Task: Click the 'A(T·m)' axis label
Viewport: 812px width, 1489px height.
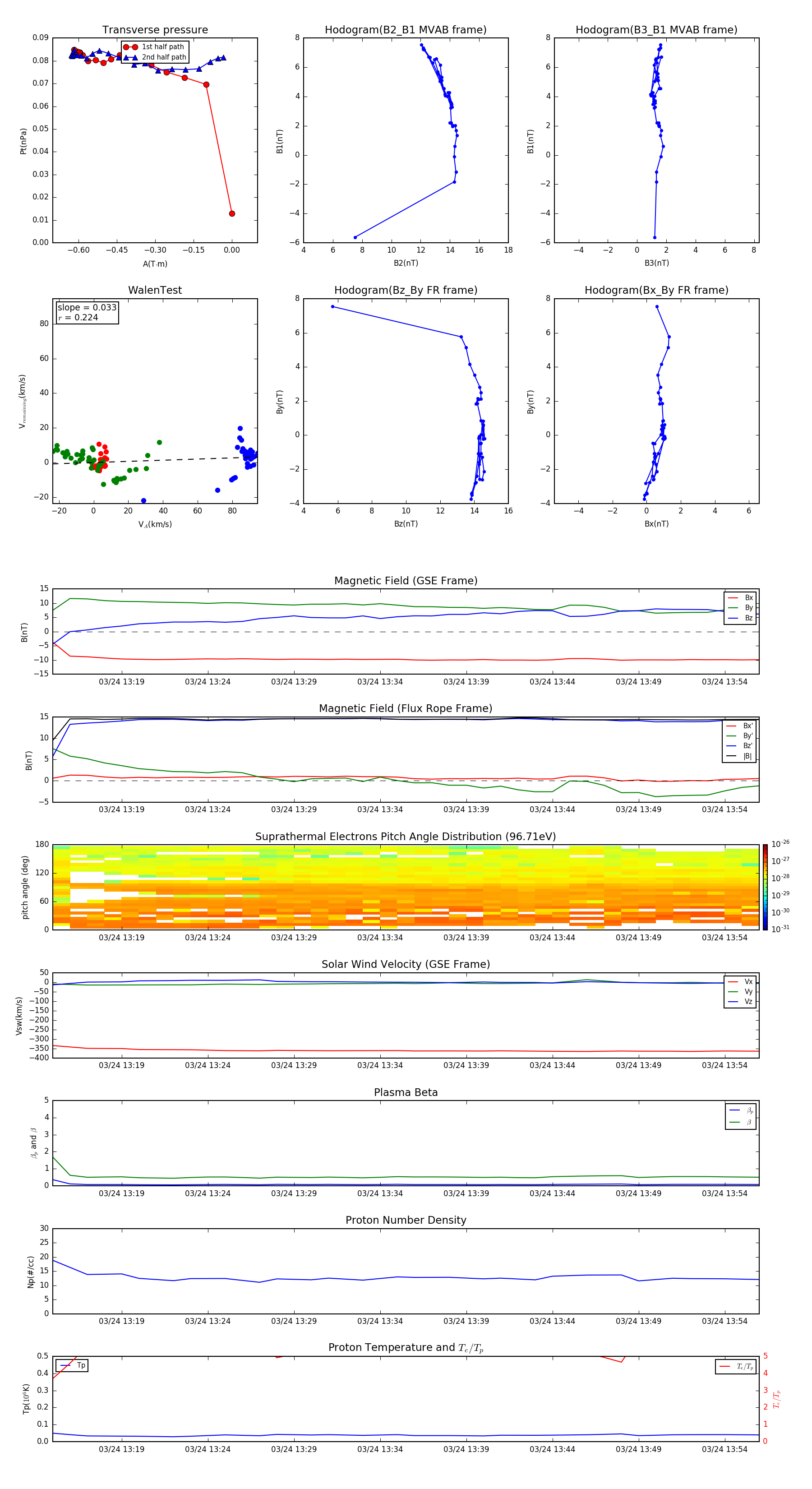Action: click(155, 264)
